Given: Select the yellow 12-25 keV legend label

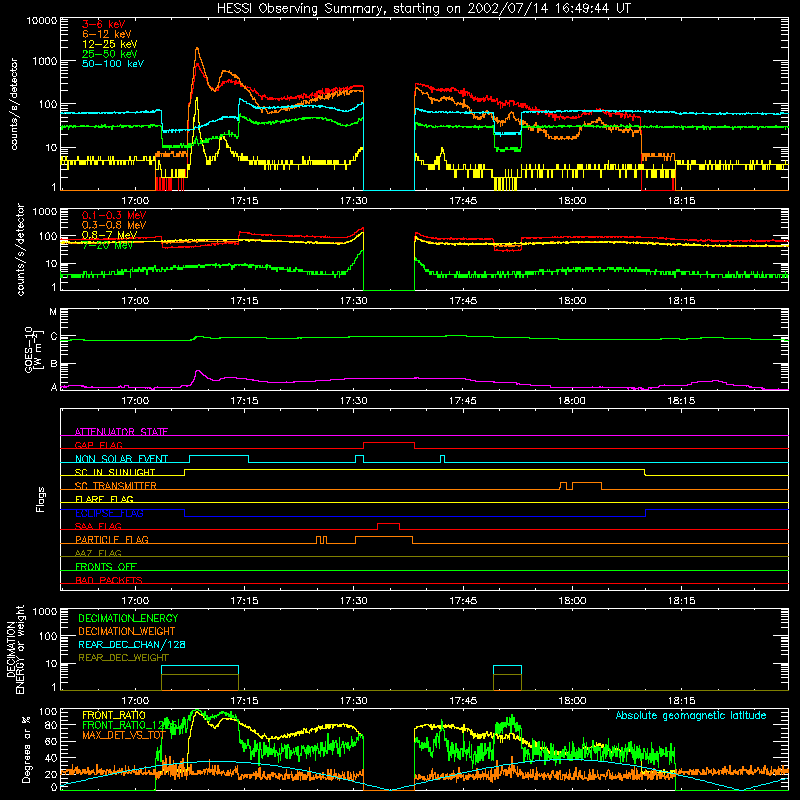Looking at the screenshot, I should click(110, 44).
